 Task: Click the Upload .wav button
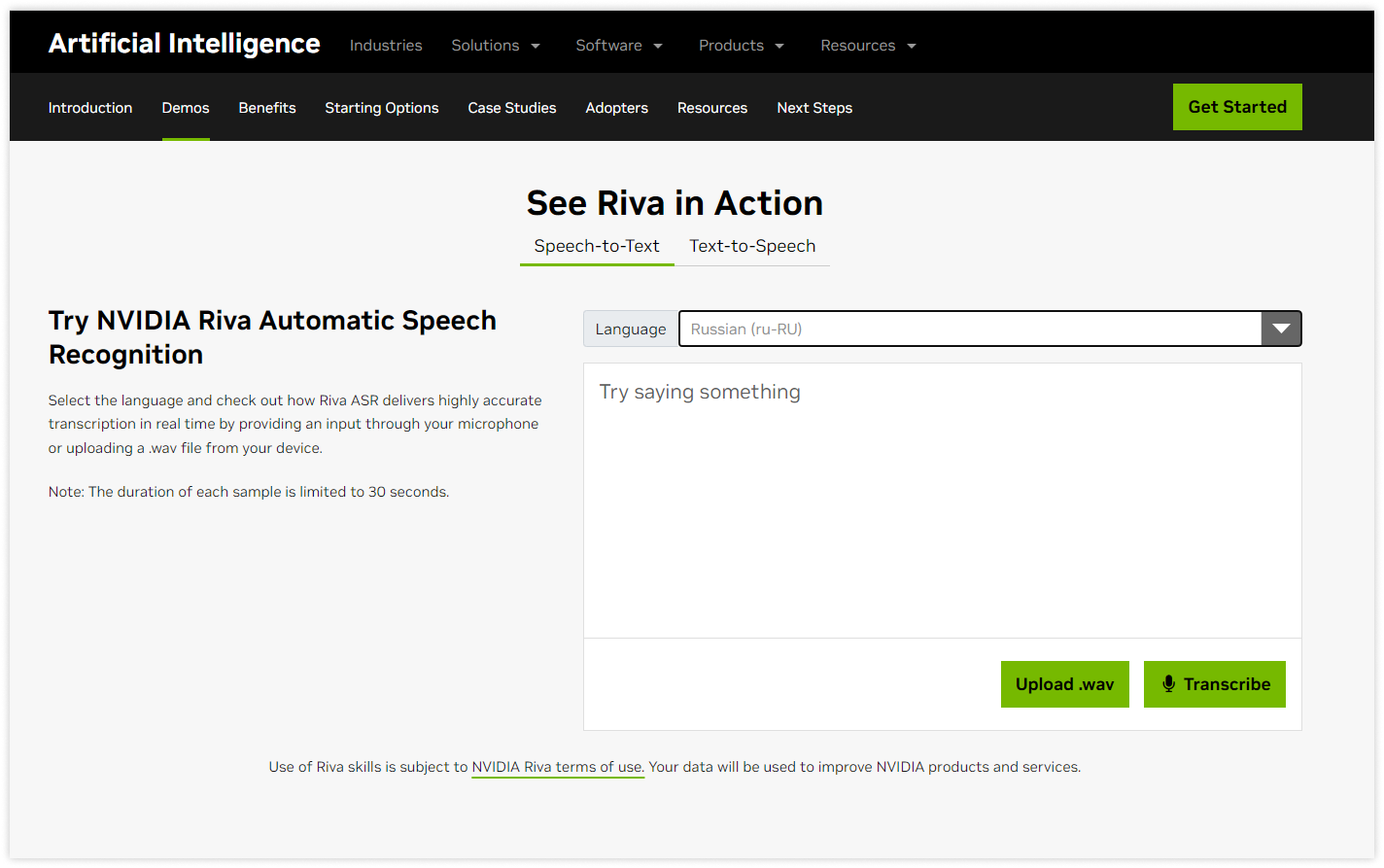coord(1065,684)
